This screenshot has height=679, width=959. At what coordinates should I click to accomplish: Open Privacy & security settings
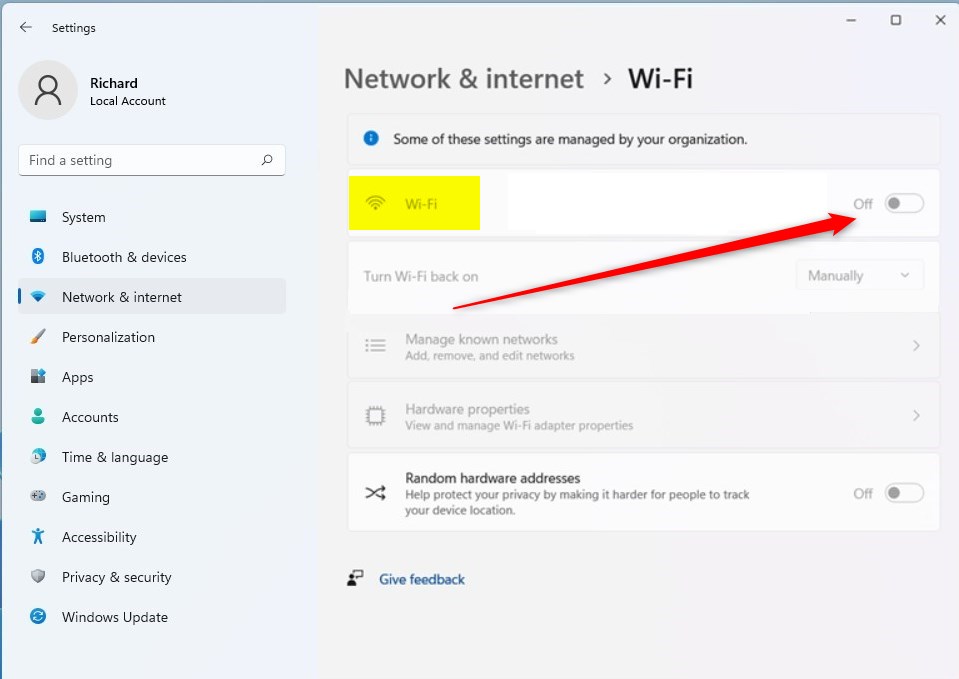[116, 577]
